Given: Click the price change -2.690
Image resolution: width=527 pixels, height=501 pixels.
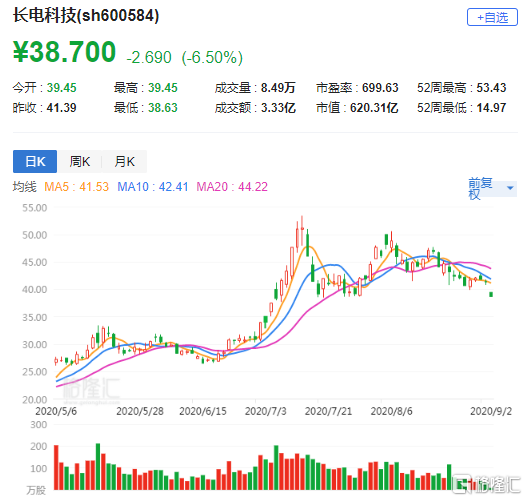Looking at the screenshot, I should click(149, 57).
